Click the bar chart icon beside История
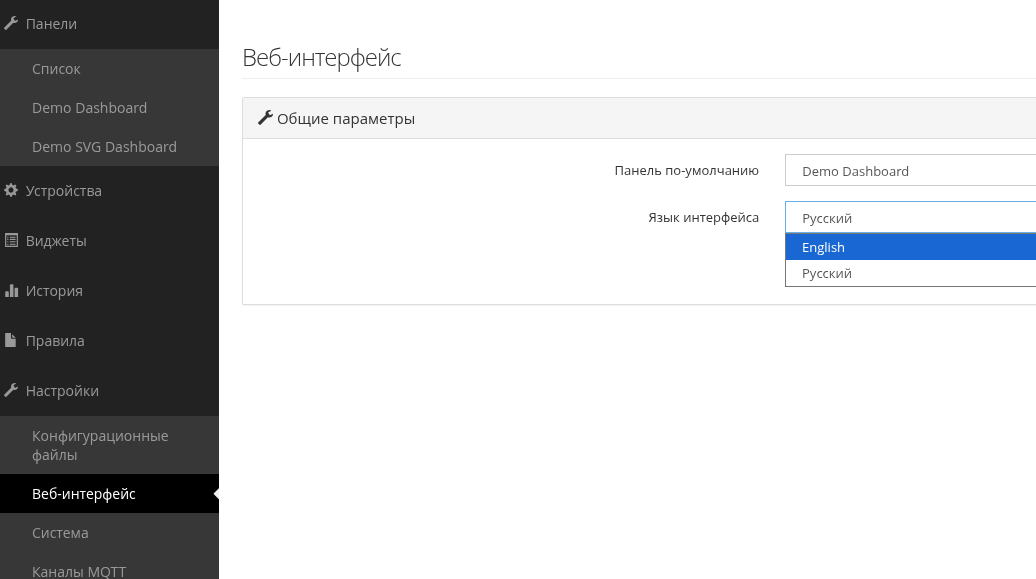The image size is (1036, 579). [11, 291]
